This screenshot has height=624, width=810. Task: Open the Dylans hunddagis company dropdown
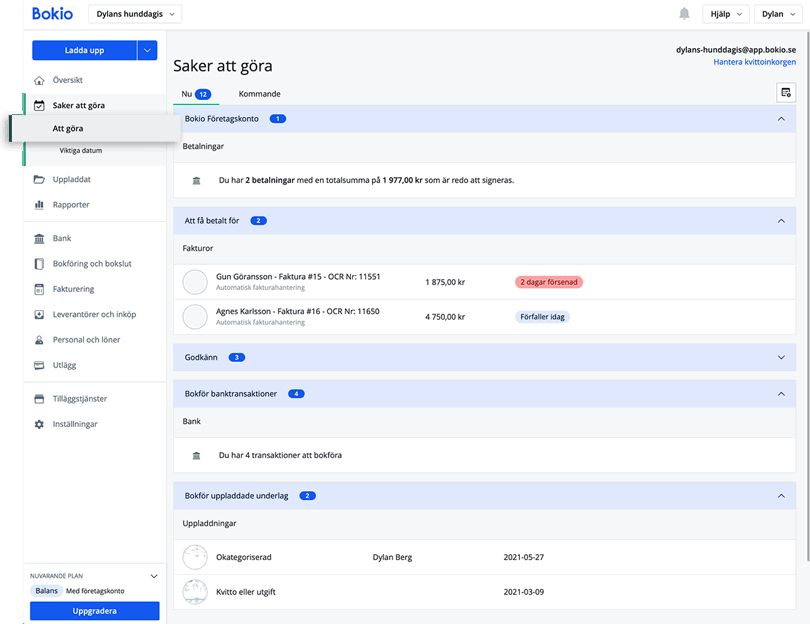click(136, 14)
